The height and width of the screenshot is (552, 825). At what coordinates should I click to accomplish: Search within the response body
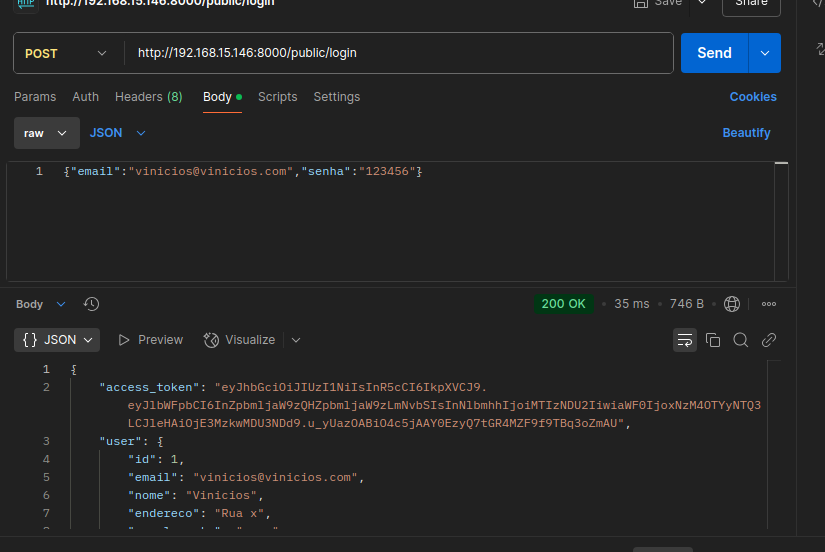pos(741,340)
